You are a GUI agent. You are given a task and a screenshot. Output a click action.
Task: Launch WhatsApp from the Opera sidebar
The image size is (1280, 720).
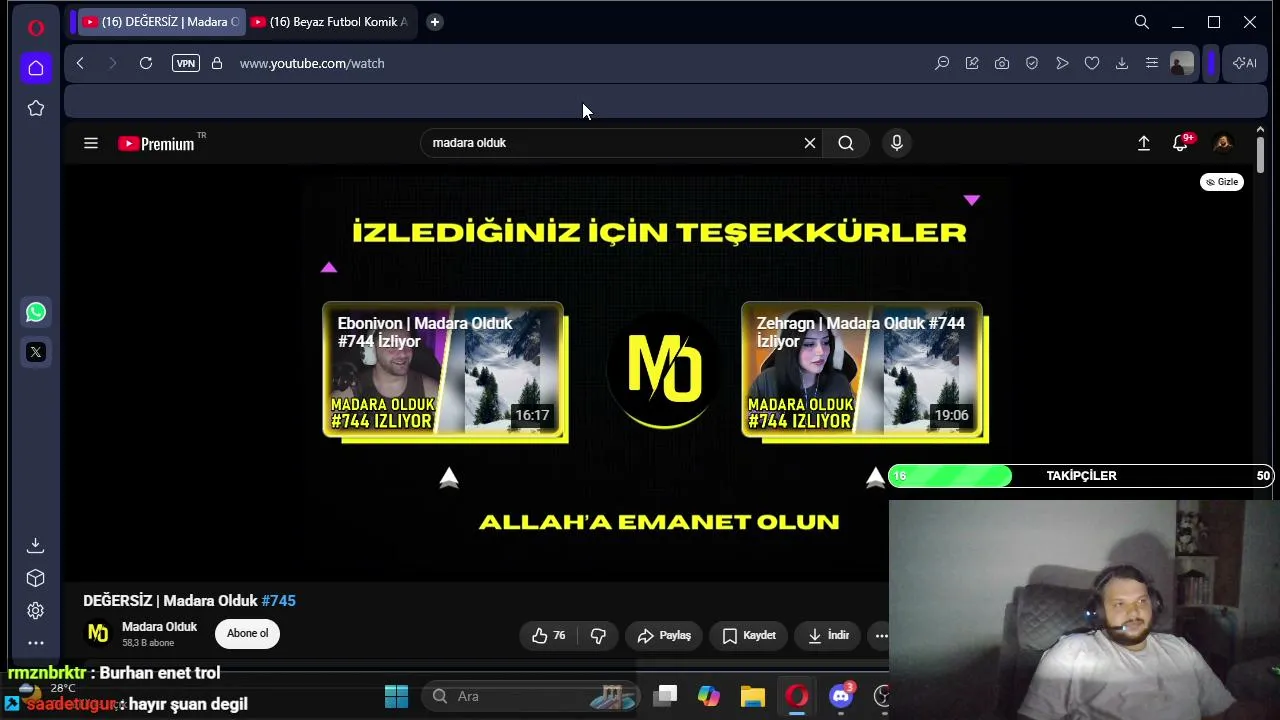click(x=36, y=312)
